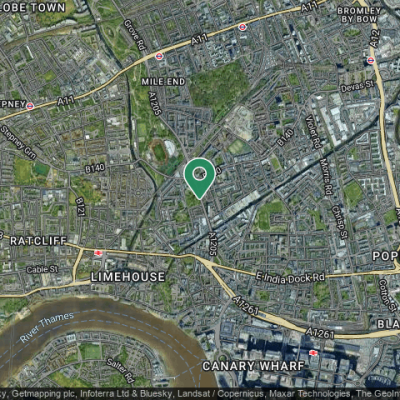This screenshot has height=400, width=400.
Task: Click the River Thames water label
Action: [47, 327]
